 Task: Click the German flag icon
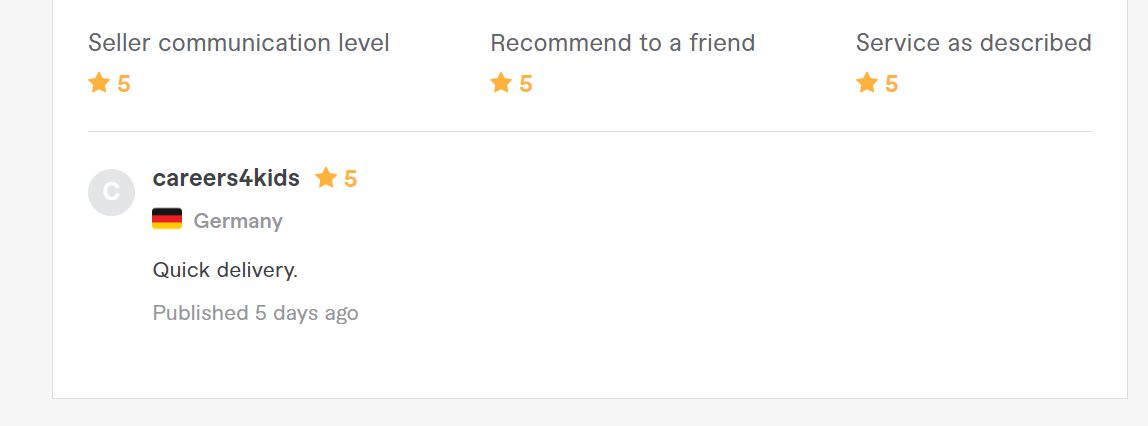coord(167,219)
